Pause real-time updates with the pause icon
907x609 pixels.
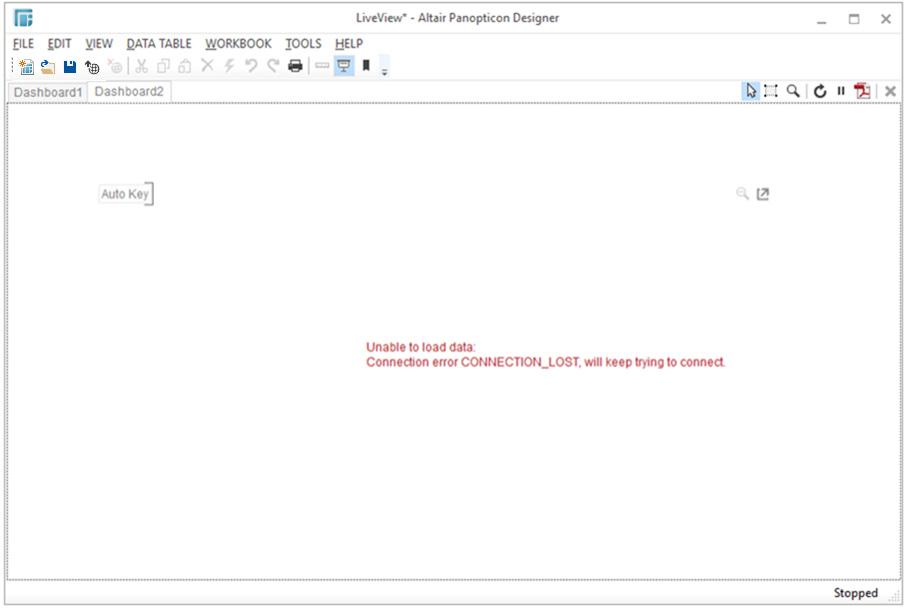(841, 91)
